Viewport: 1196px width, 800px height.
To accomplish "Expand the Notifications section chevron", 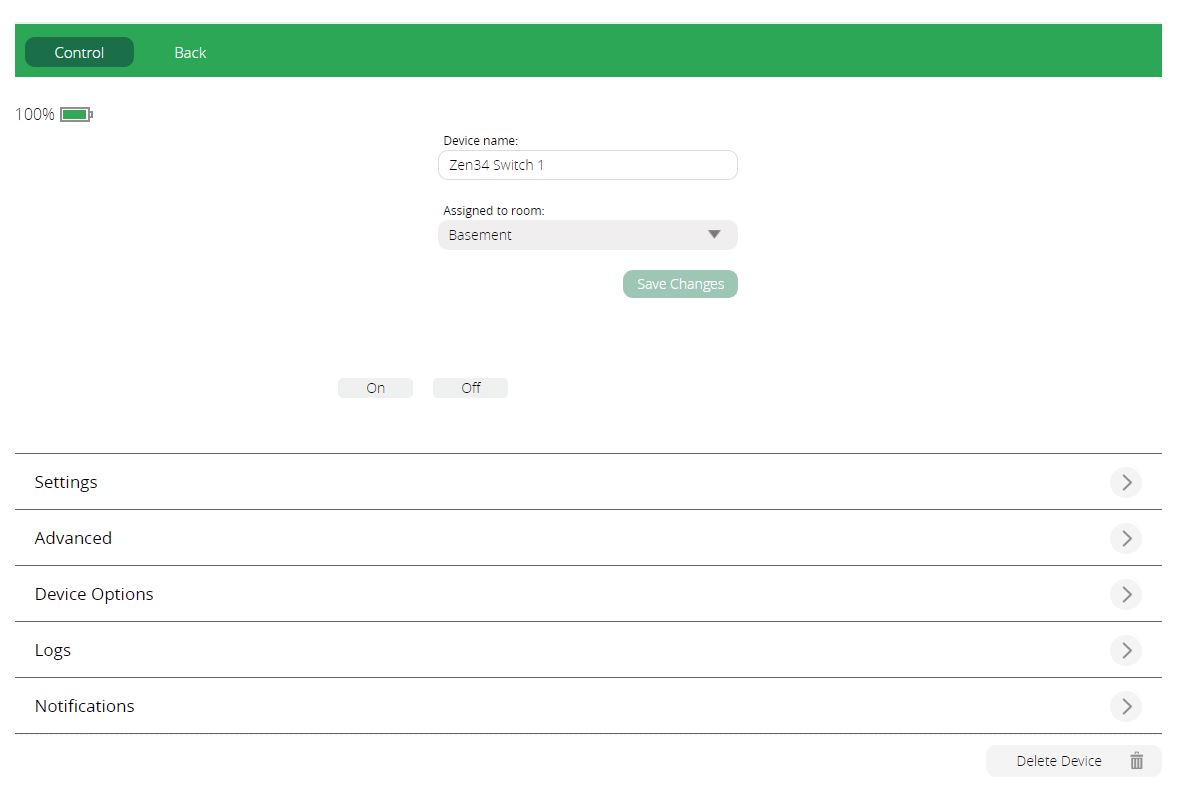I will tap(1126, 706).
